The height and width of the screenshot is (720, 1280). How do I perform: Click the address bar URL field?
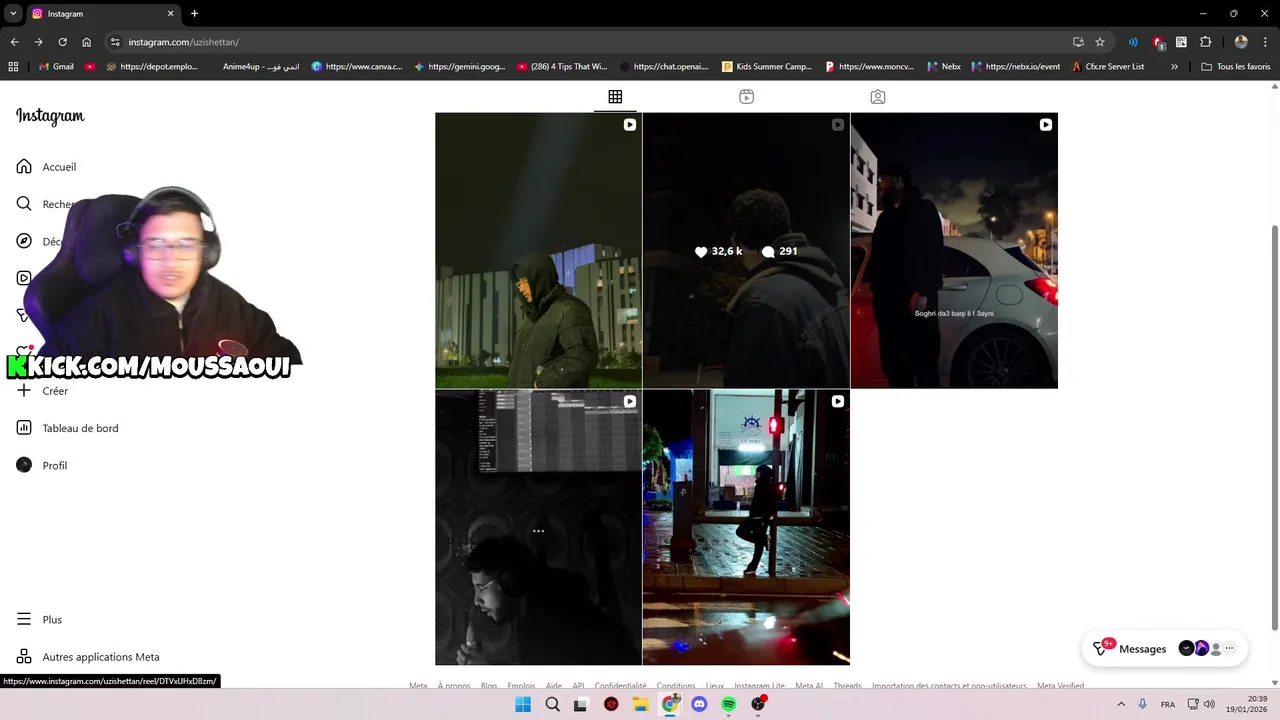590,42
